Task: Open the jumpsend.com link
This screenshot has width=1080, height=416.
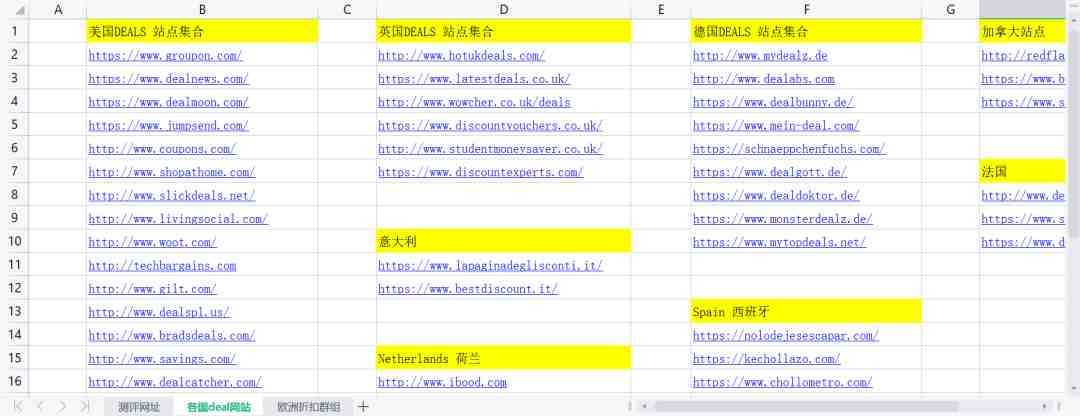Action: tap(169, 126)
